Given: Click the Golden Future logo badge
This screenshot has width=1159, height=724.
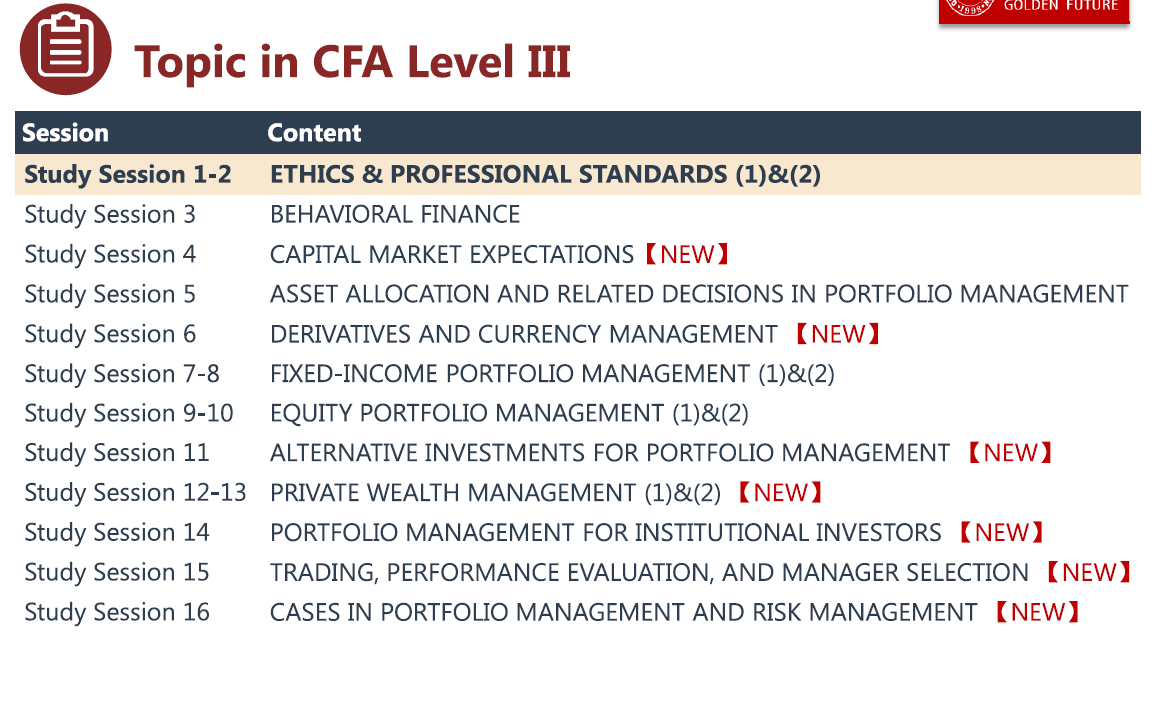Looking at the screenshot, I should coord(1033,10).
